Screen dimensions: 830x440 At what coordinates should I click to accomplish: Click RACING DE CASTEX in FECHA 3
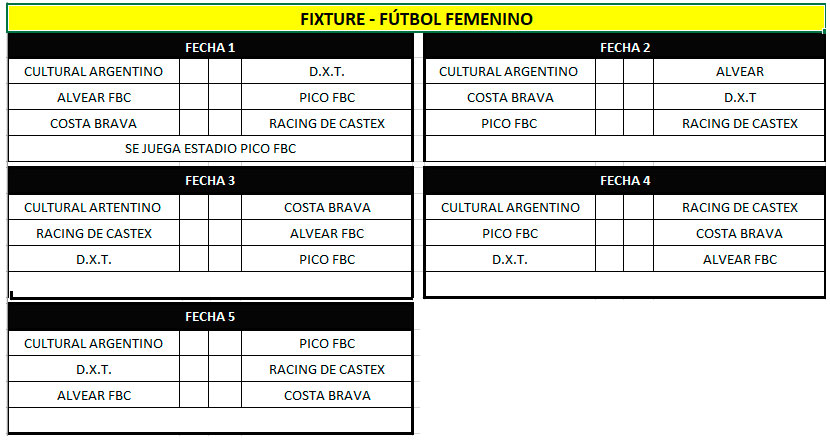(x=93, y=233)
